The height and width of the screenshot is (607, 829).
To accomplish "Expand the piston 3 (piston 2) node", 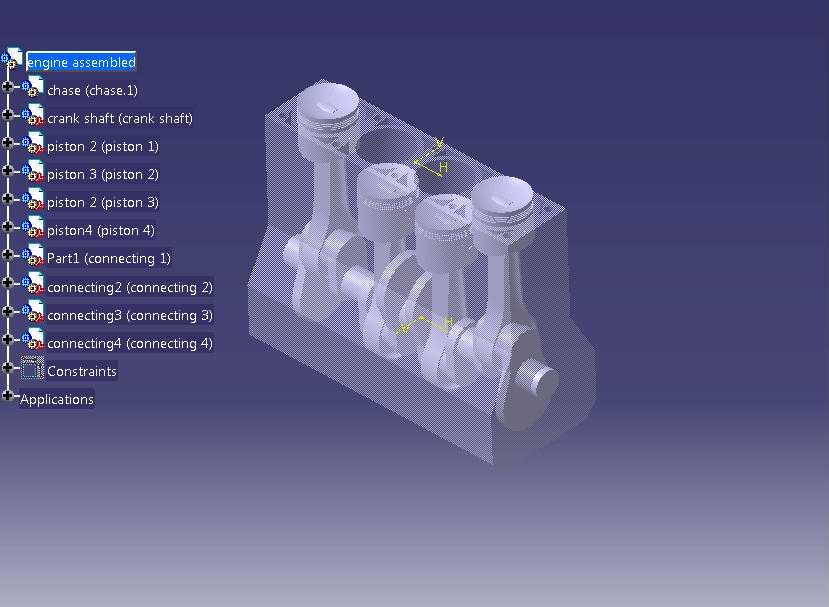I will click(7, 170).
